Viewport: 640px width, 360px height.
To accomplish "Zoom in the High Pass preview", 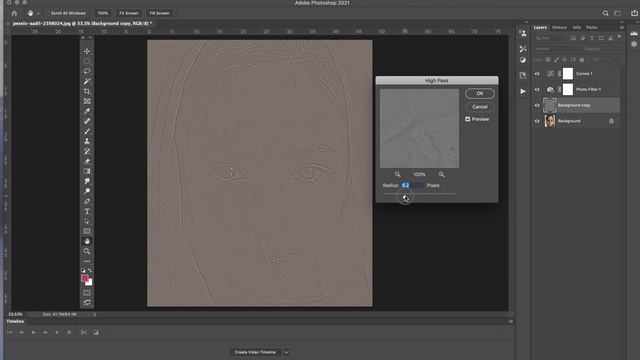I will 441,174.
